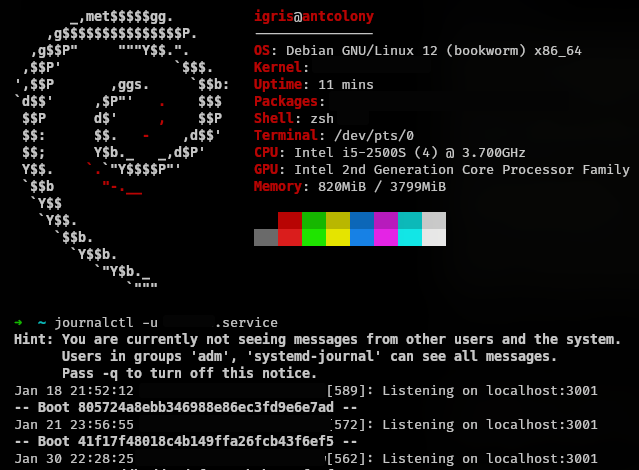Click the '.service' text in the command

[246, 322]
